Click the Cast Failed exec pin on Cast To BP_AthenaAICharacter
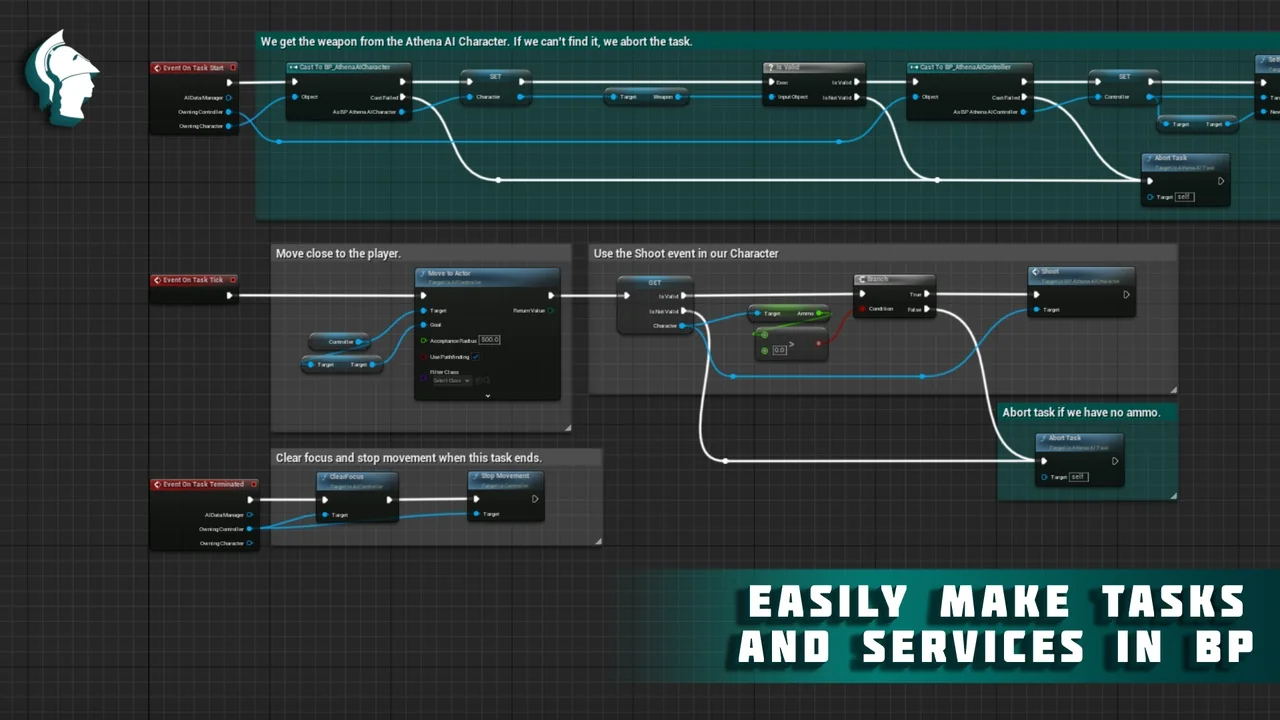Image resolution: width=1280 pixels, height=720 pixels. pyautogui.click(x=404, y=97)
